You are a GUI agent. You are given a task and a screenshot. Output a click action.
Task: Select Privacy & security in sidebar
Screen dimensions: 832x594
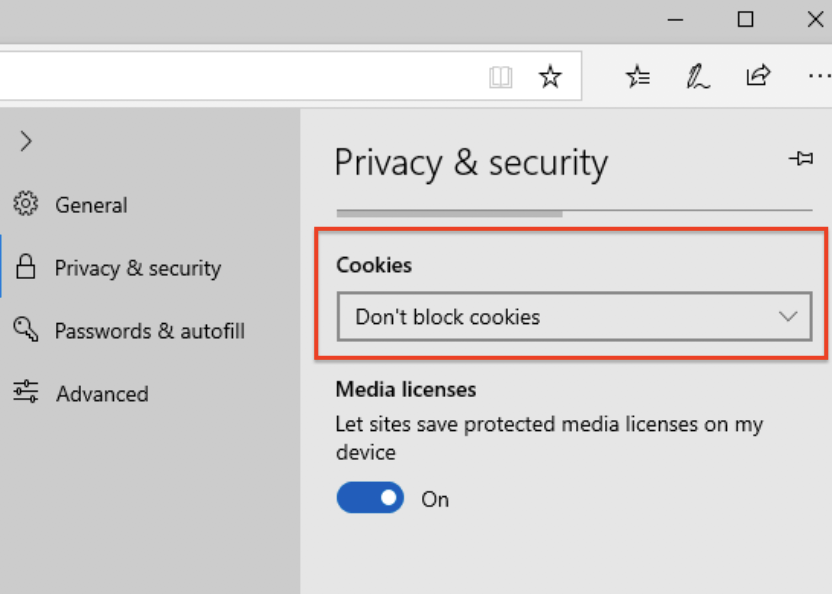point(137,268)
